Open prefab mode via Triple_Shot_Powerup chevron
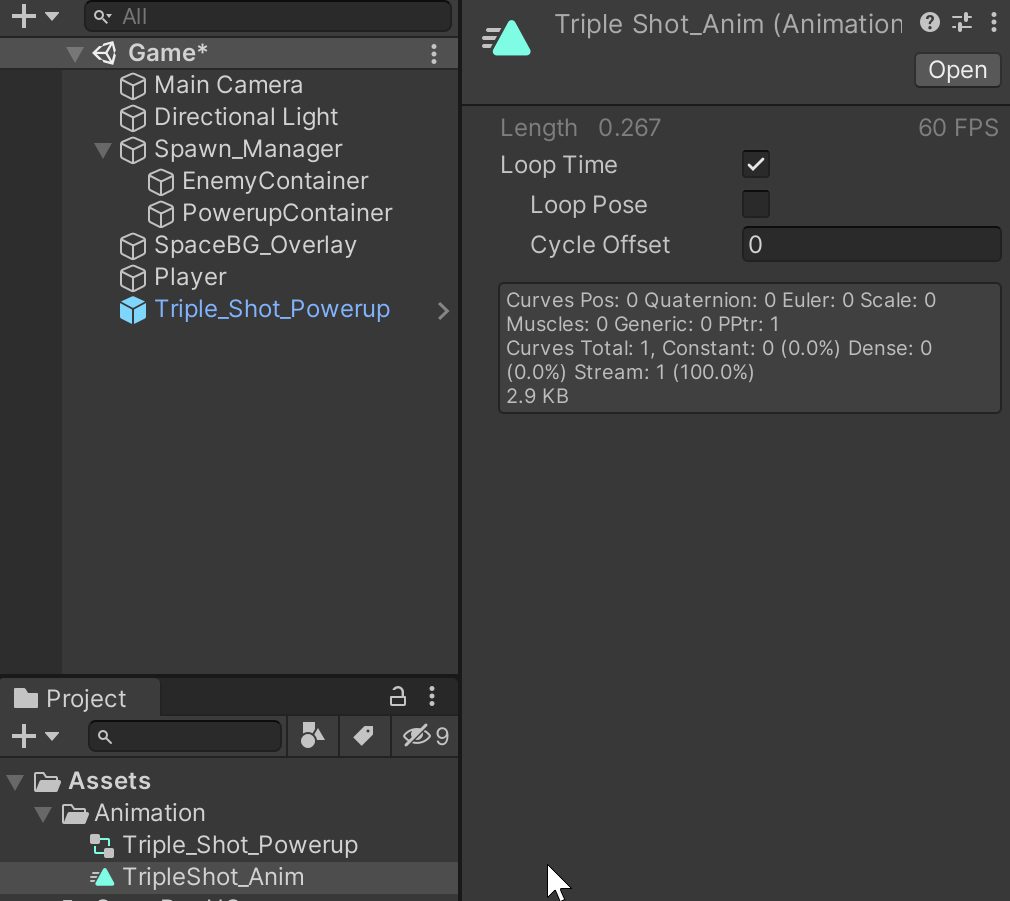Image resolution: width=1010 pixels, height=901 pixels. coord(443,311)
